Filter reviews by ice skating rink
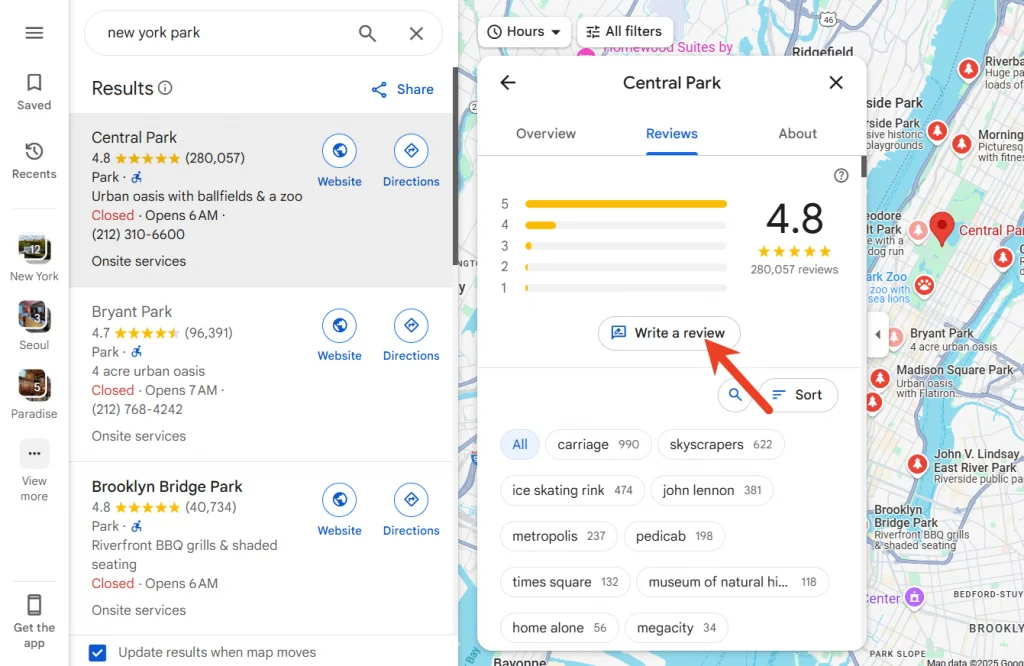 pyautogui.click(x=572, y=490)
